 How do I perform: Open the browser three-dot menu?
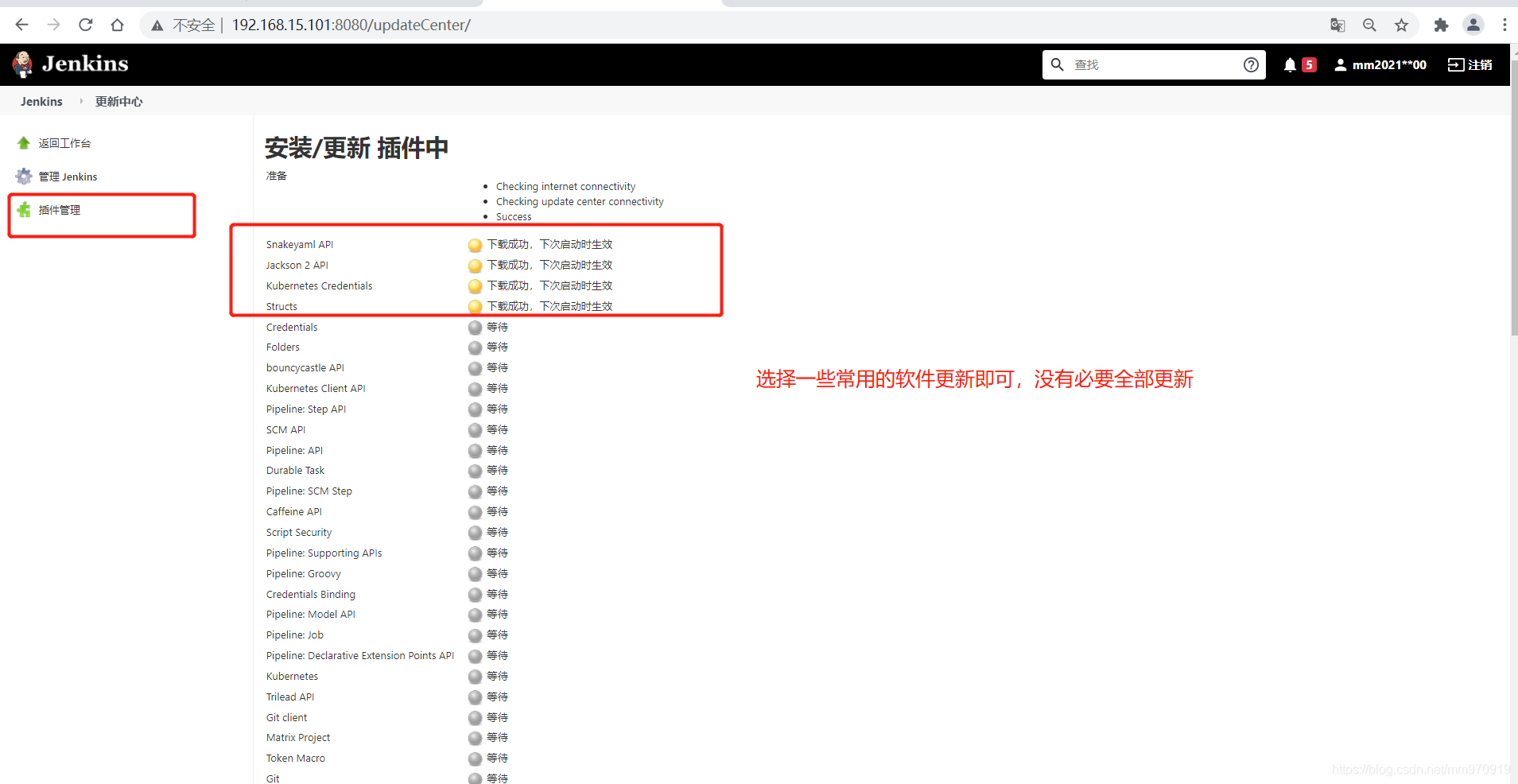coord(1504,25)
